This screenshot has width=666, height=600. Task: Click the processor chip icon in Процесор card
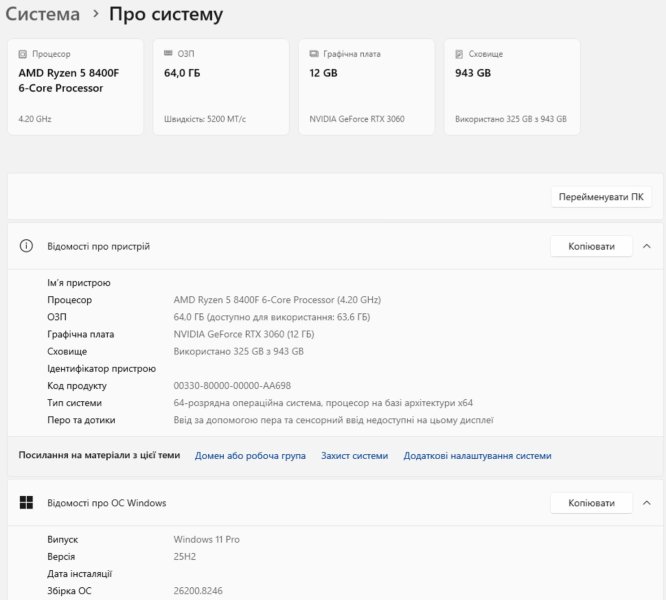23,54
